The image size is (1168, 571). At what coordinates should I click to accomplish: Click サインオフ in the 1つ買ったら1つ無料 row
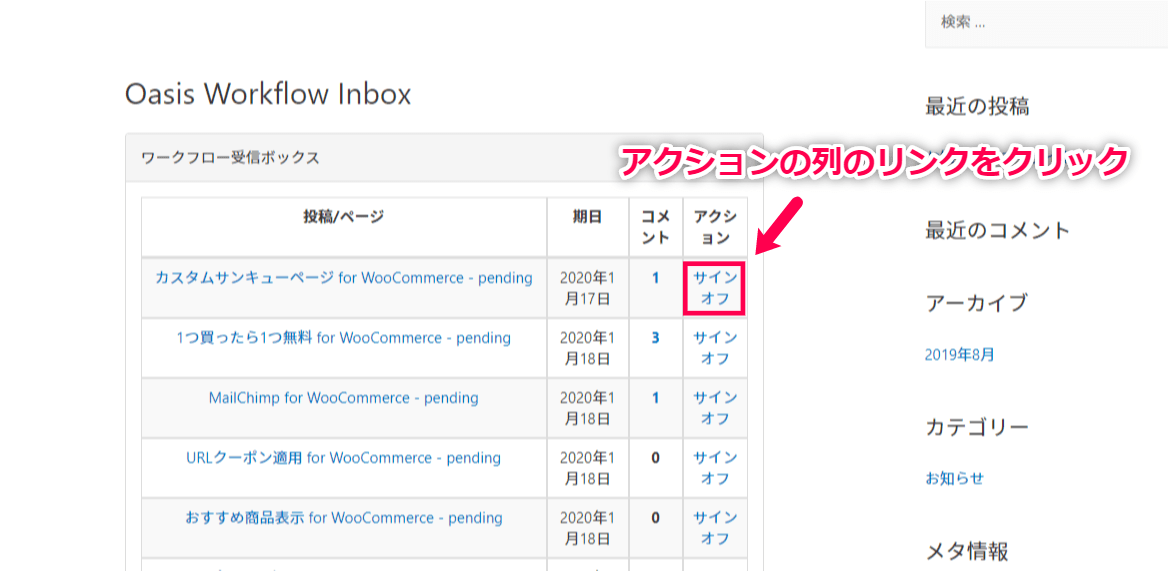pyautogui.click(x=715, y=348)
